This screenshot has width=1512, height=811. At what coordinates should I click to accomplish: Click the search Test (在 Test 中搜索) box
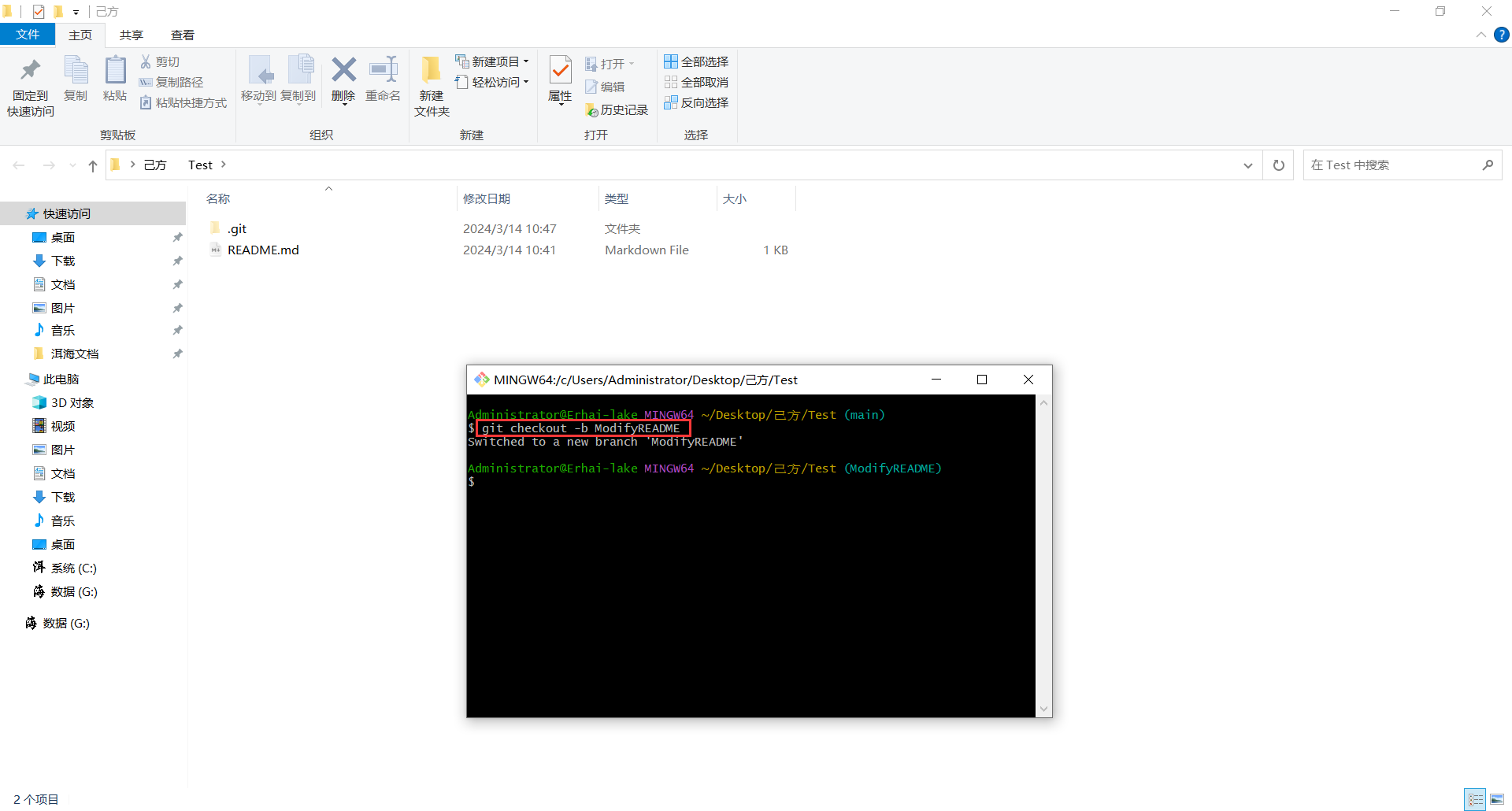1394,165
